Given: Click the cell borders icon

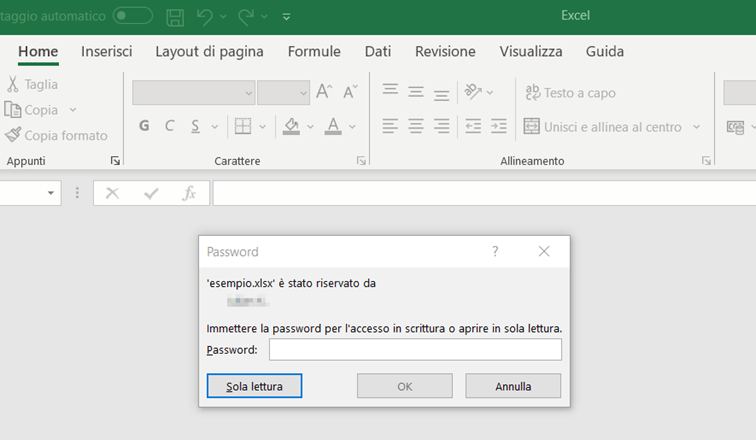Looking at the screenshot, I should coord(243,126).
